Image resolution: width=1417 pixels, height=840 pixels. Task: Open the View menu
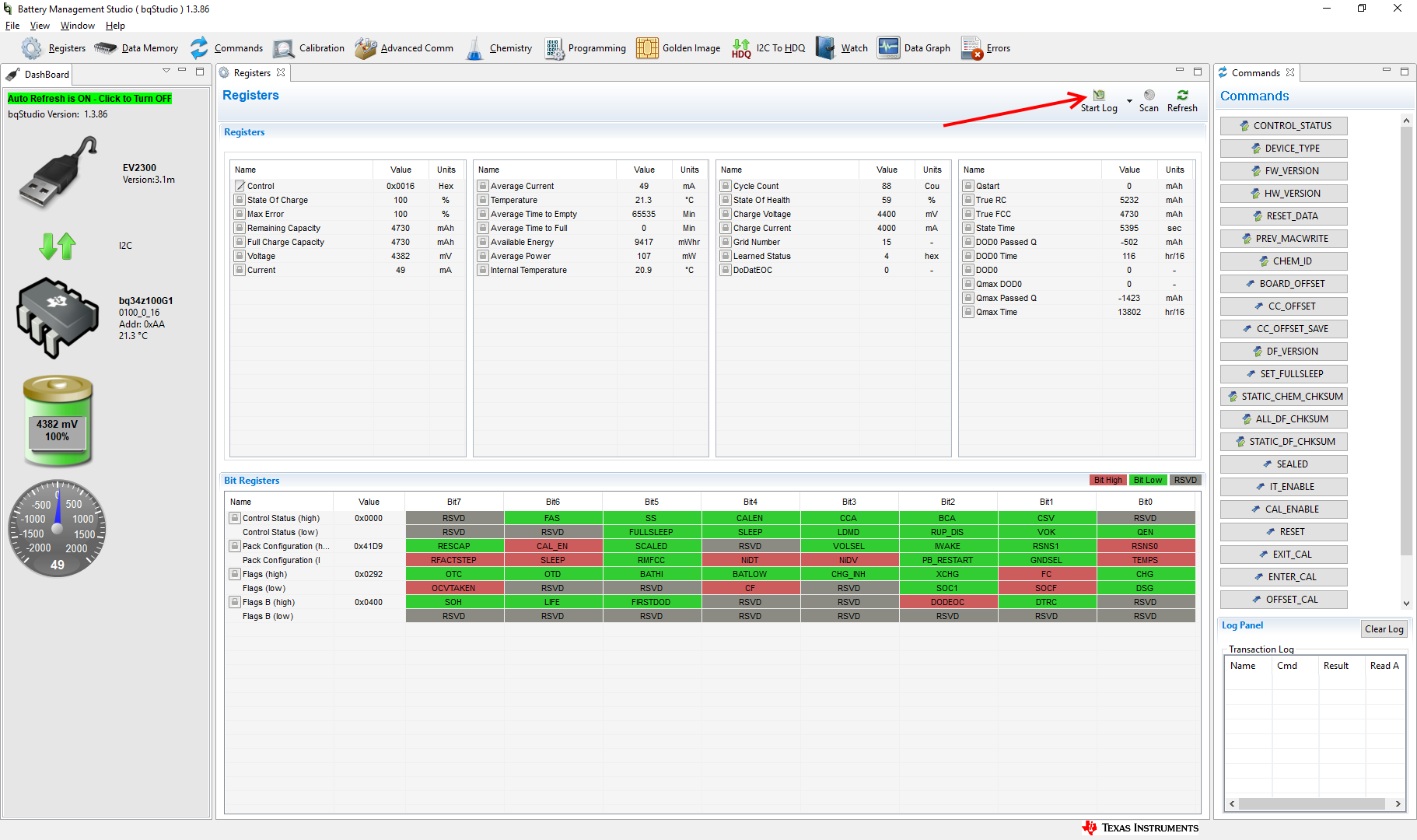pyautogui.click(x=40, y=26)
